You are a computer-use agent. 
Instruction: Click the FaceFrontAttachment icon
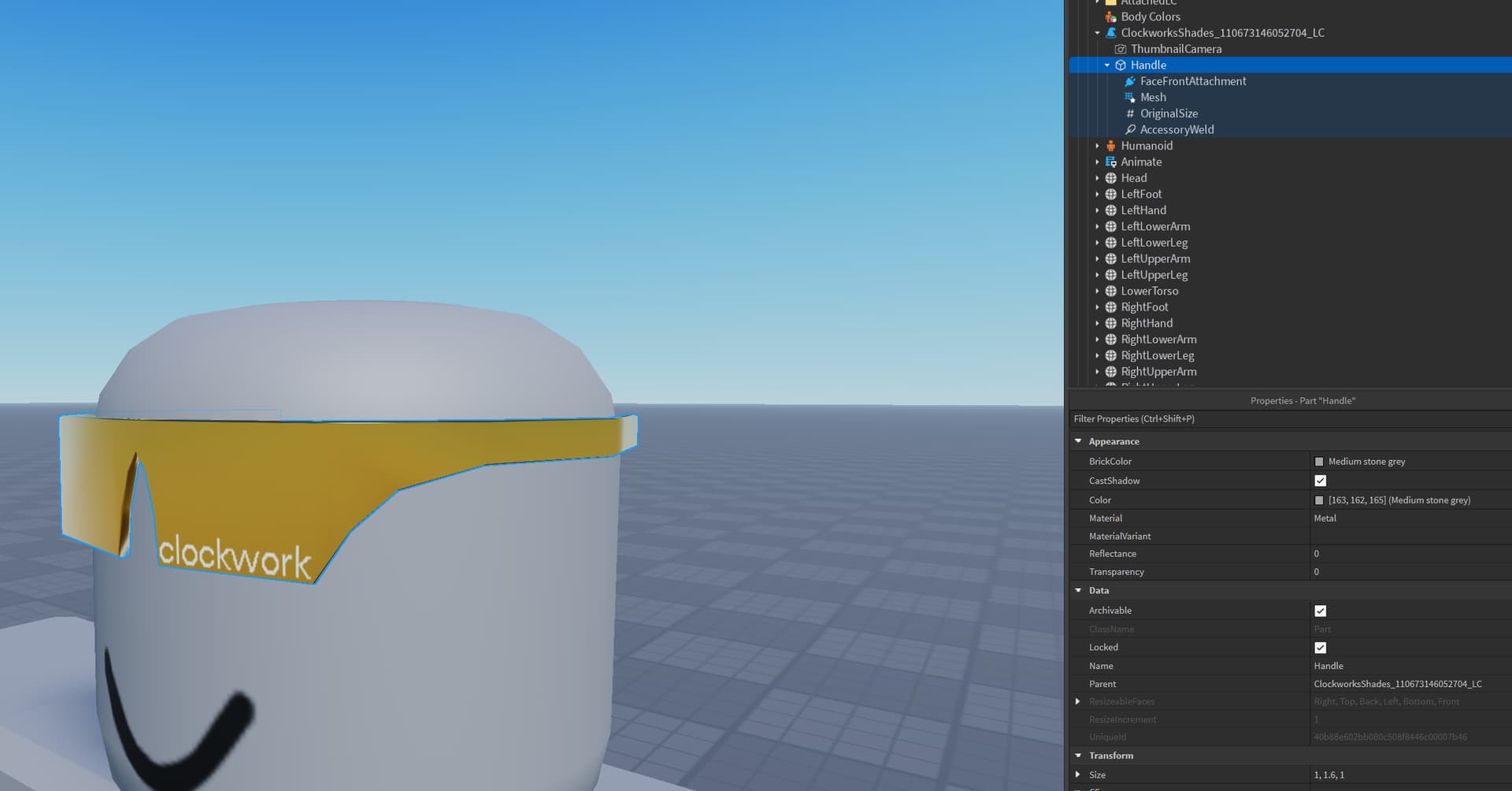[x=1130, y=81]
